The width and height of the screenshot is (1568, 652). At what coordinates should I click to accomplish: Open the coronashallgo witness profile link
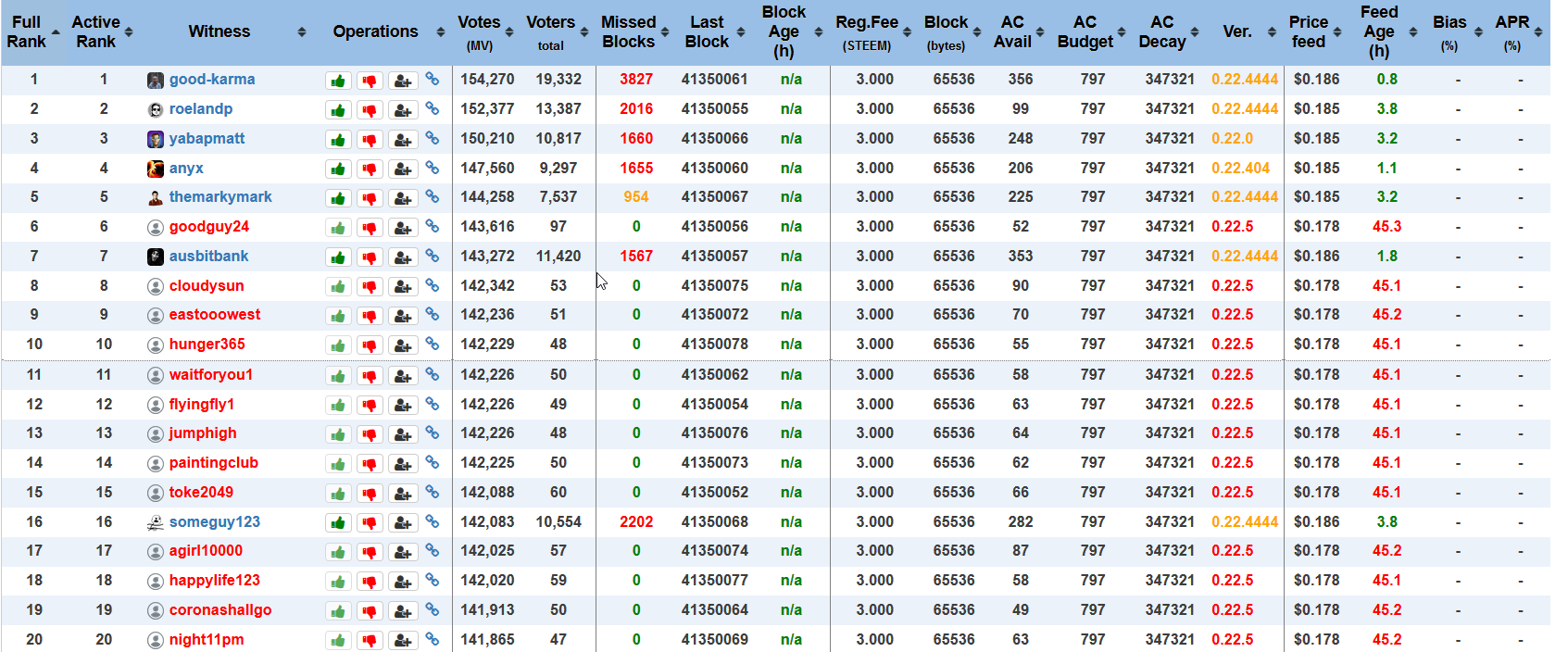[220, 610]
